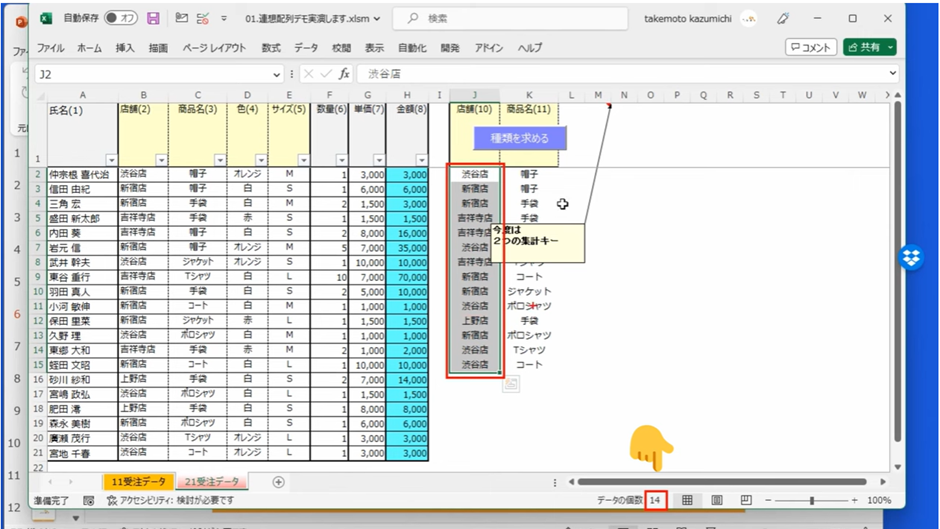Add a new sheet with plus icon

279,482
